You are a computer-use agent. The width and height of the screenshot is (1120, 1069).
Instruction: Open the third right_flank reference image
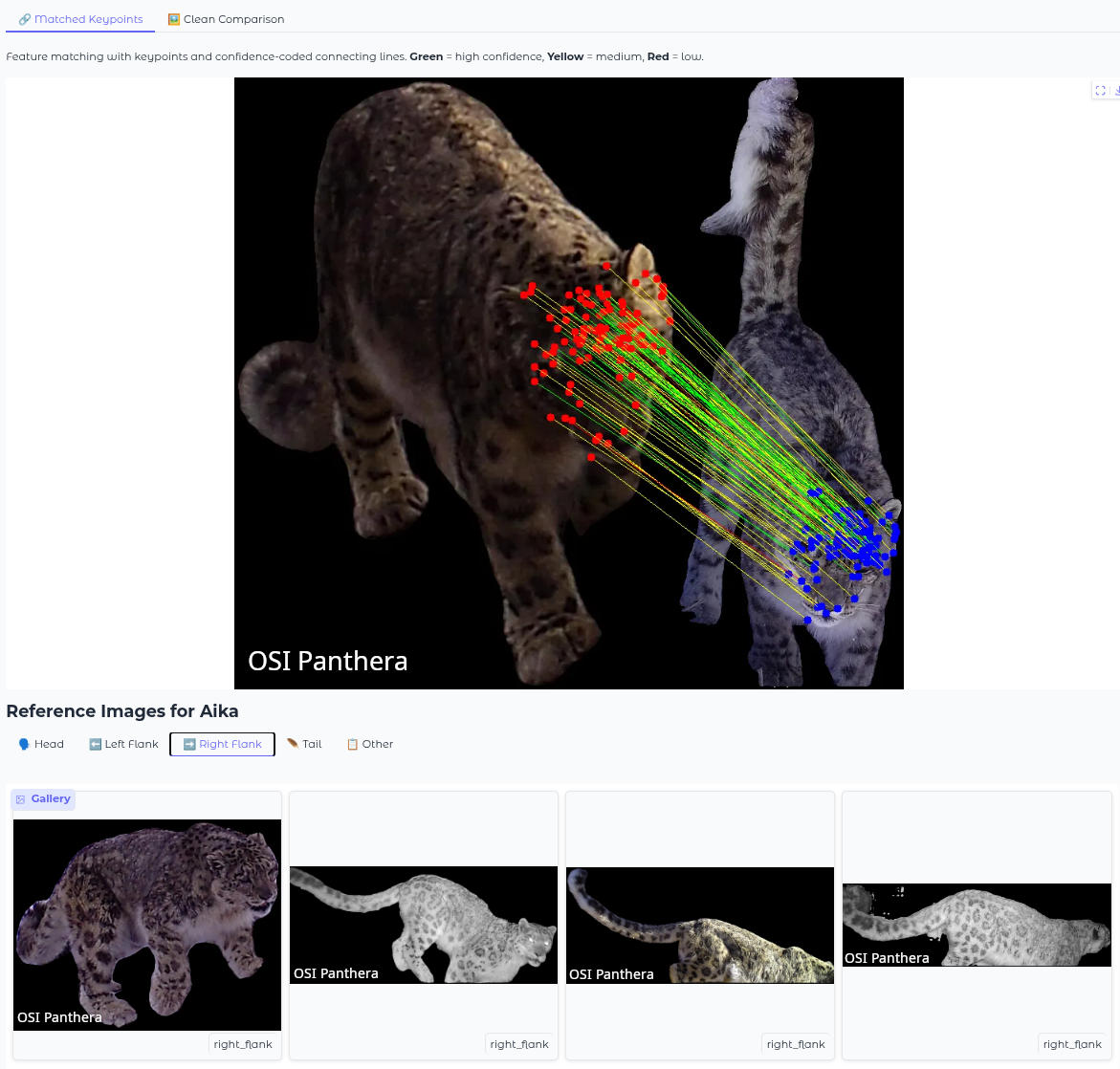(699, 924)
